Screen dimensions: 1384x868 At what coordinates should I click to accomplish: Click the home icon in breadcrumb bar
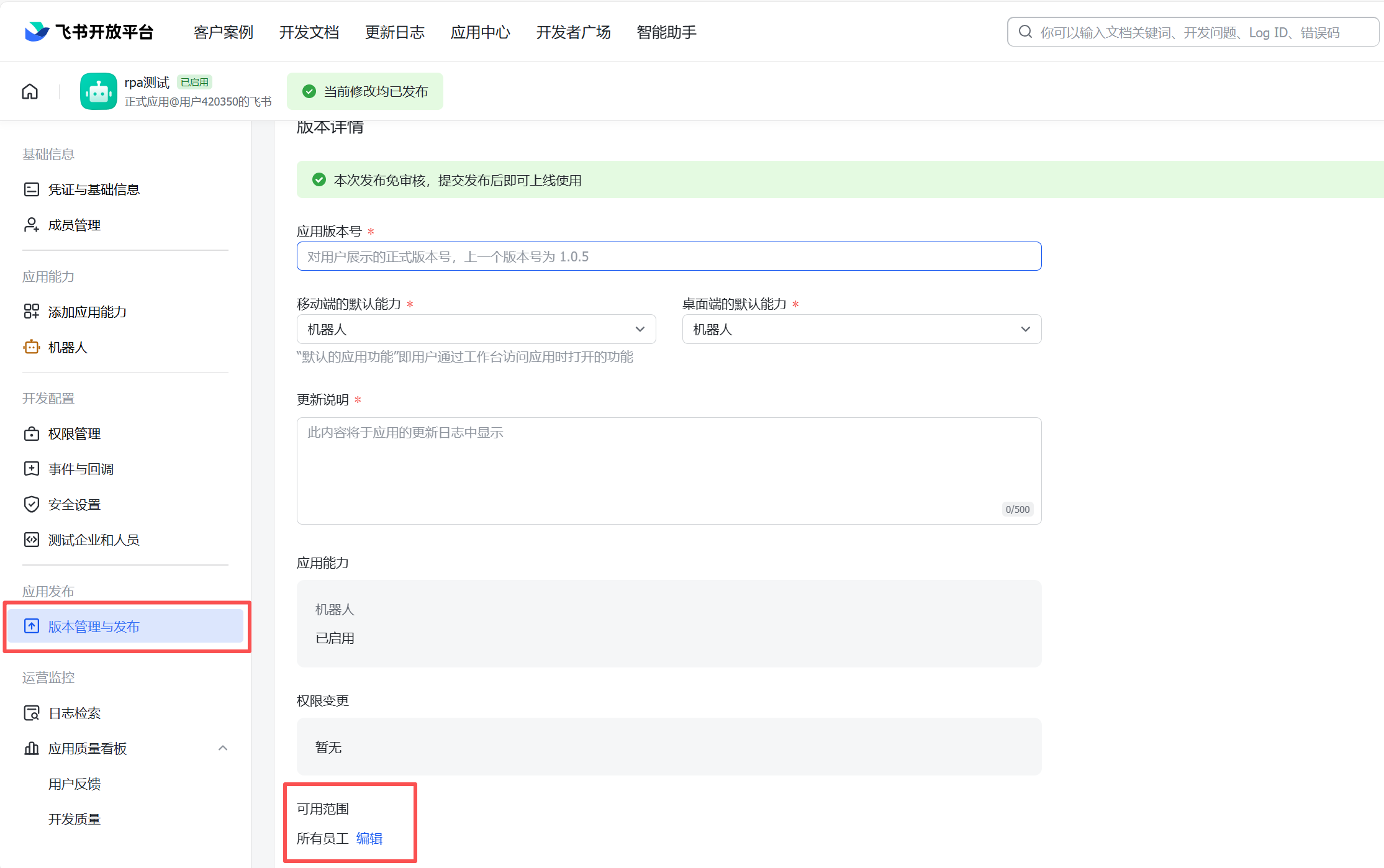(30, 92)
